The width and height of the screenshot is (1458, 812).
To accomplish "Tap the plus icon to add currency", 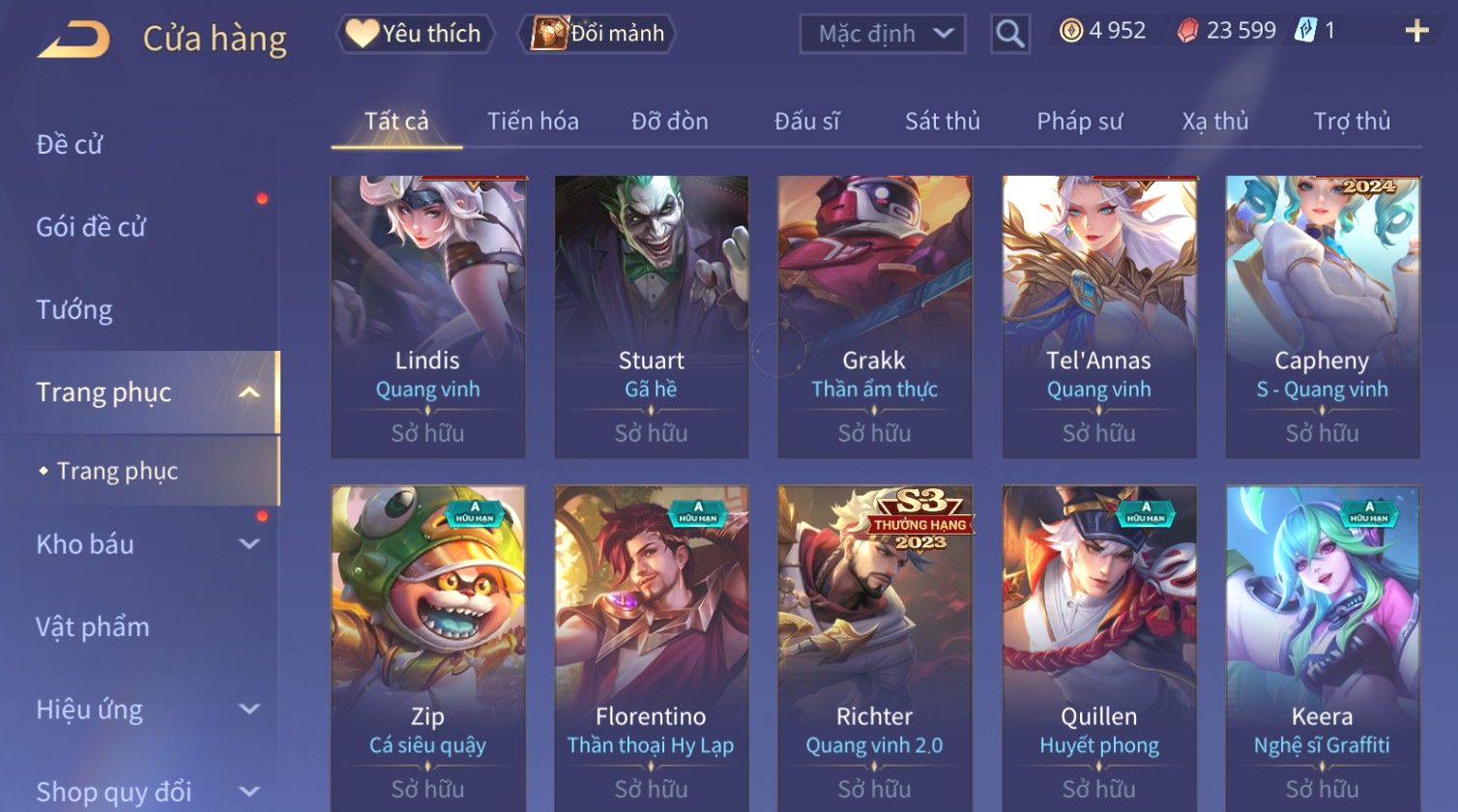I will tap(1417, 32).
